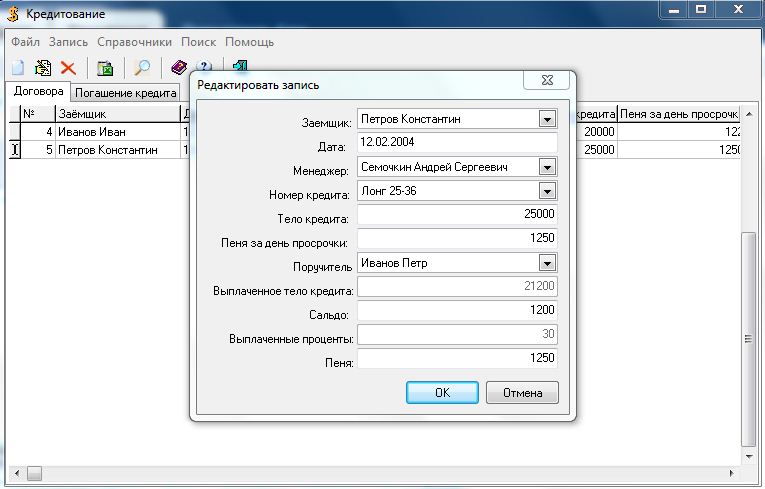Screen dimensions: 765x489
Task: Close the Редактировать запись dialog
Action: tap(546, 81)
